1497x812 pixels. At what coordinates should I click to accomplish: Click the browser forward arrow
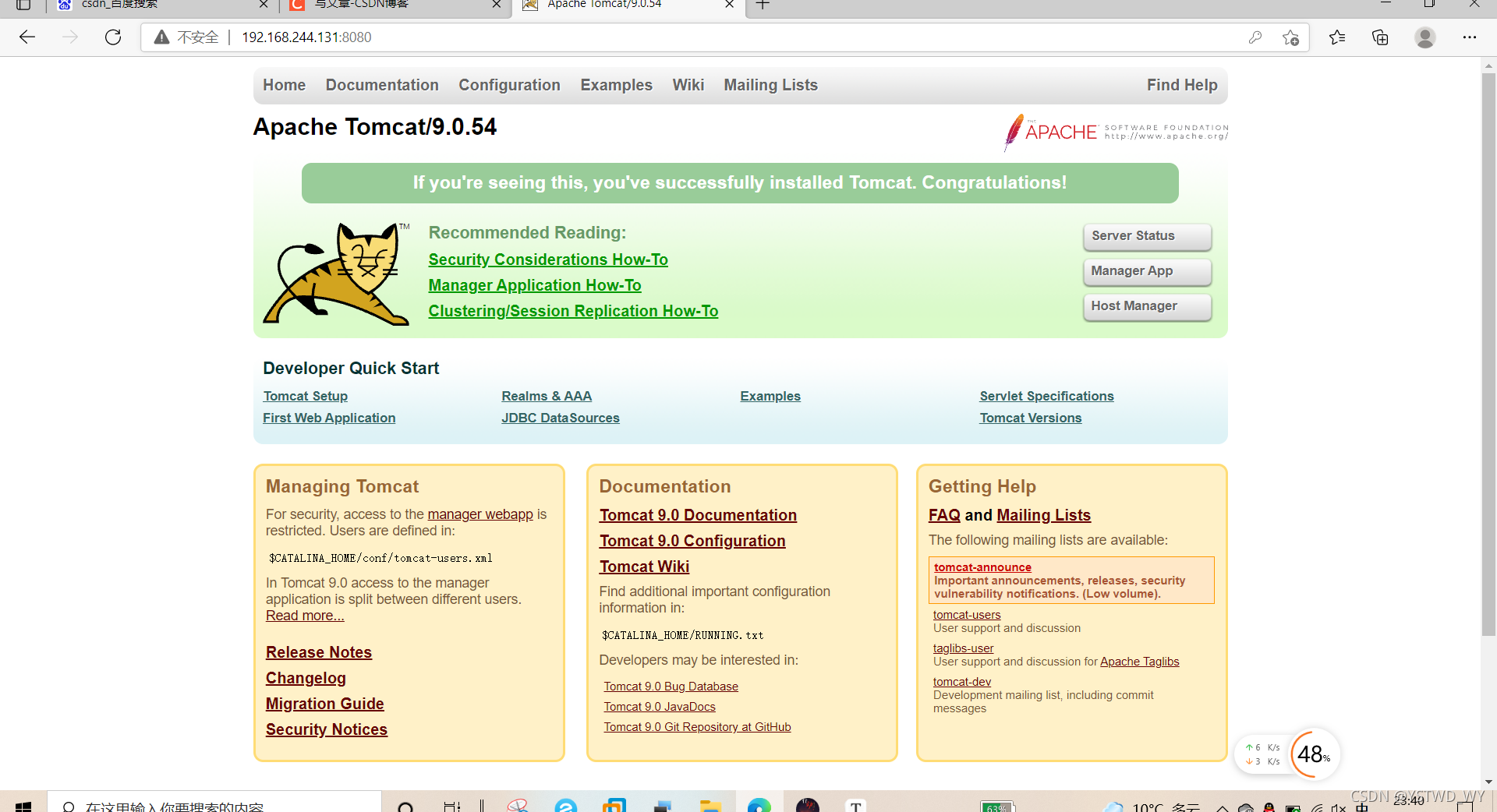tap(70, 37)
